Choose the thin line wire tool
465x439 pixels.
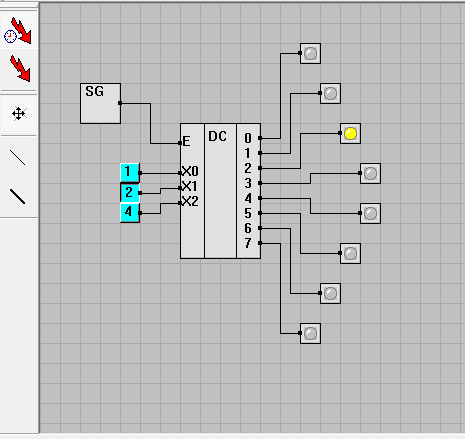click(x=17, y=157)
